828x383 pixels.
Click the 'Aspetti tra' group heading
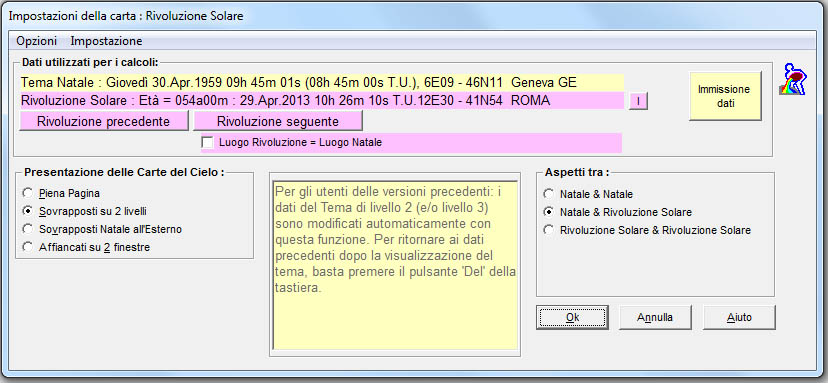tap(577, 173)
